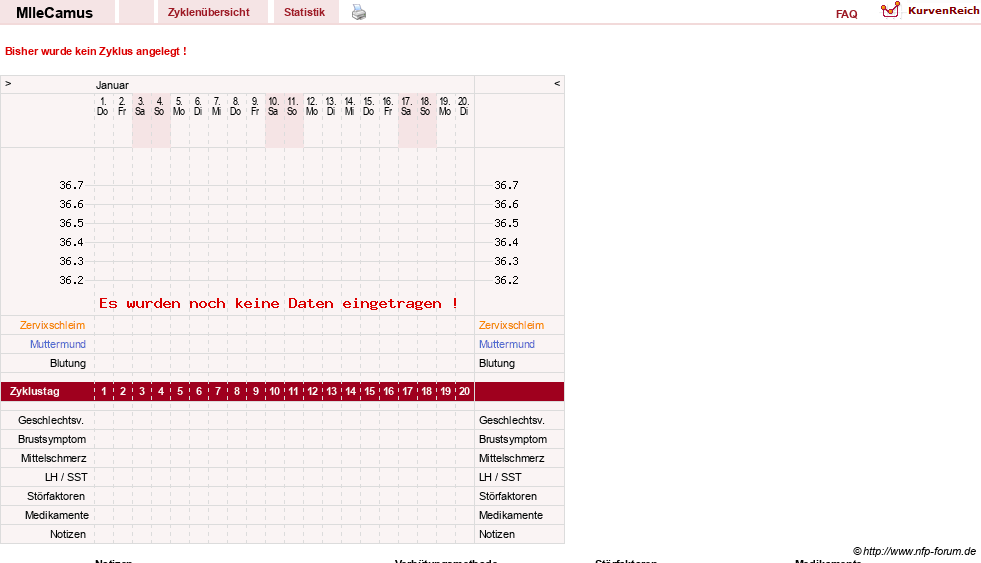The image size is (981, 563).
Task: Open the nfp-forum.de copyright link
Action: 914,551
